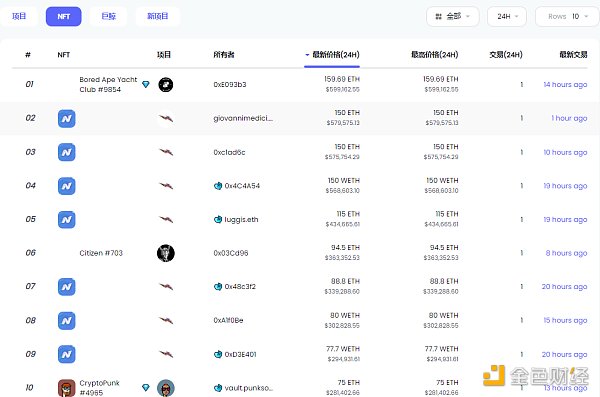Click the whale icon beside 0x4C4A54
This screenshot has height=397, width=600.
coord(218,186)
